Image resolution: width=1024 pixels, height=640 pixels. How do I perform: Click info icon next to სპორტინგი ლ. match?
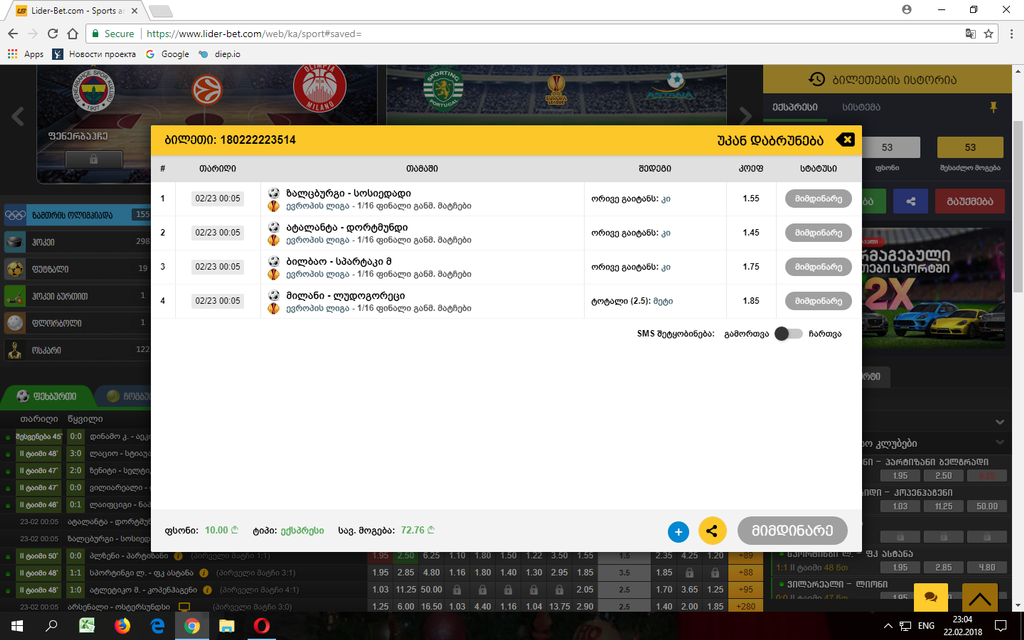[204, 573]
